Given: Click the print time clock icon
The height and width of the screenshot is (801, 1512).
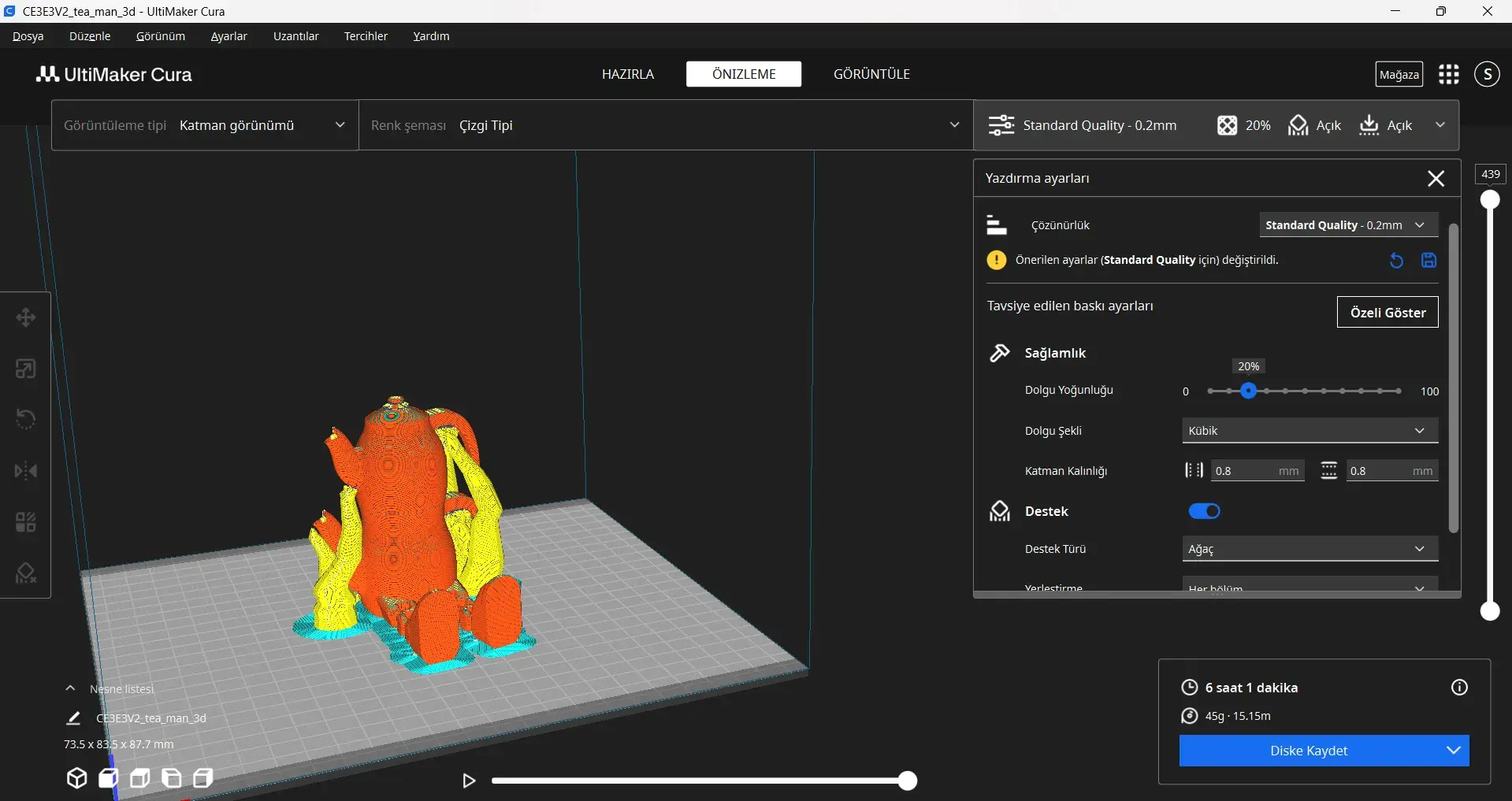Looking at the screenshot, I should (1189, 688).
